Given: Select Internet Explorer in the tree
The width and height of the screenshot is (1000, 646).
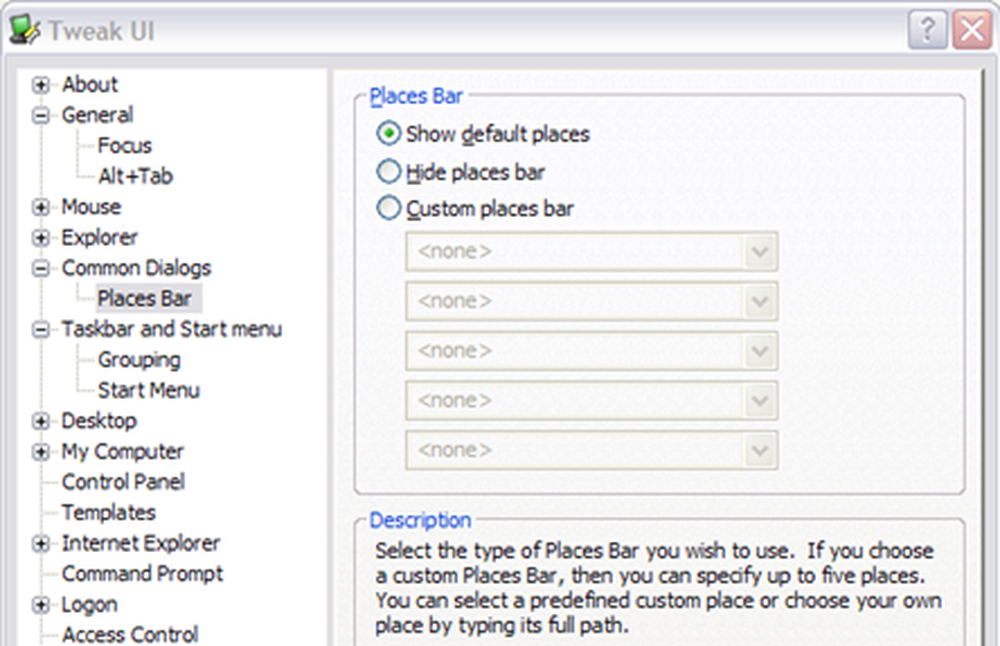Looking at the screenshot, I should tap(140, 543).
